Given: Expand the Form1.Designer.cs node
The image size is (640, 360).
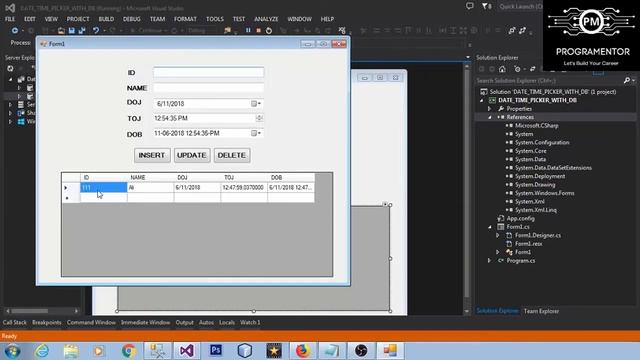Looking at the screenshot, I should pyautogui.click(x=498, y=236).
